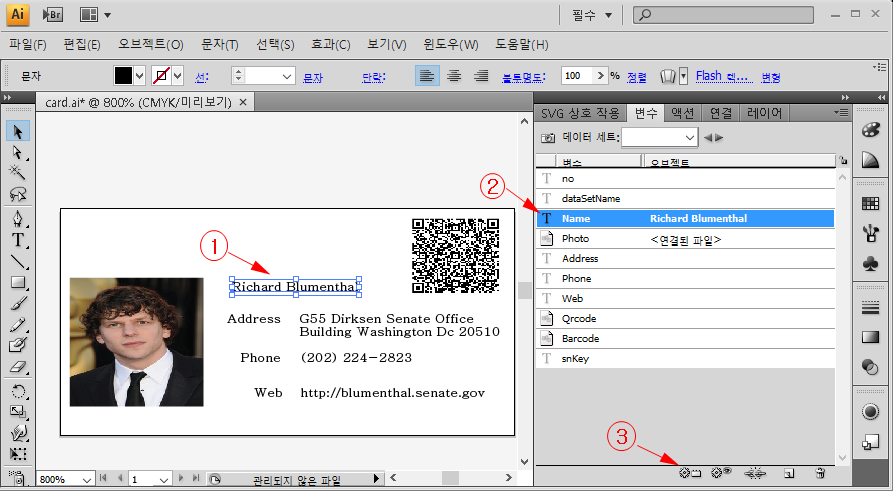Click the Flash text link
The width and height of the screenshot is (893, 491).
pyautogui.click(x=722, y=76)
